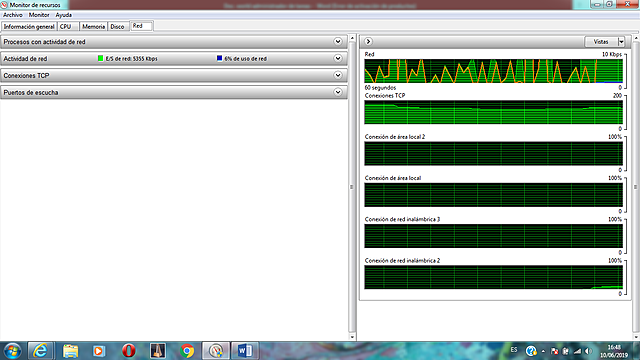Viewport: 640px width, 360px height.
Task: Select the Red tab
Action: click(141, 26)
